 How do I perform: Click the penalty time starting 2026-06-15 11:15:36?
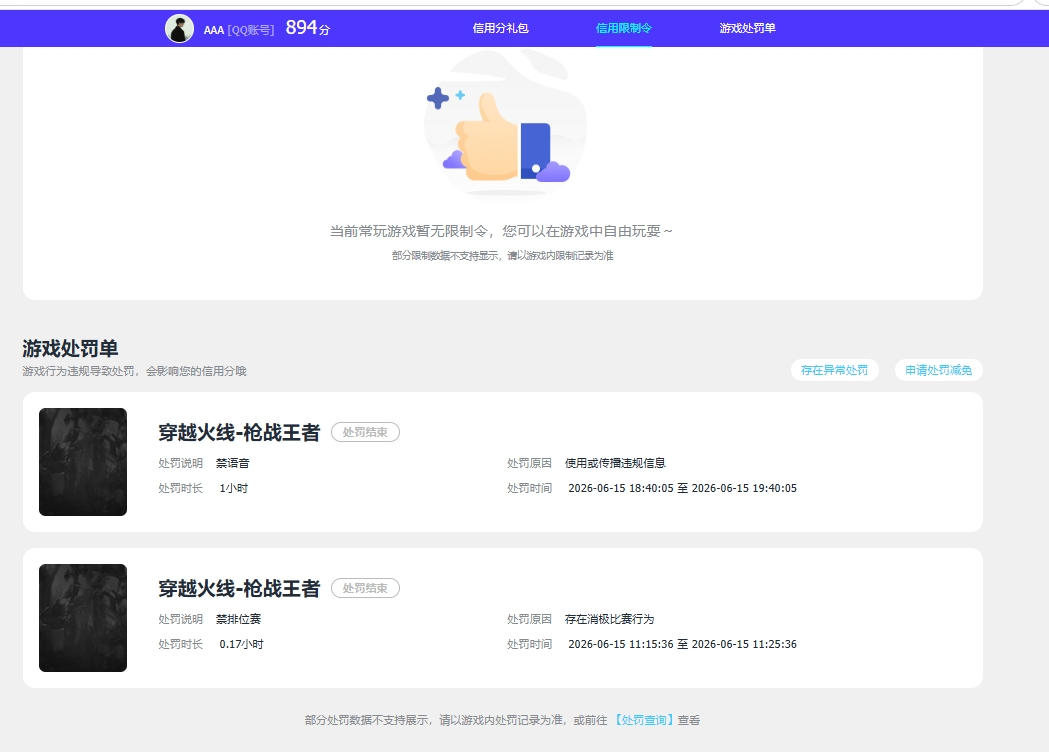click(682, 644)
